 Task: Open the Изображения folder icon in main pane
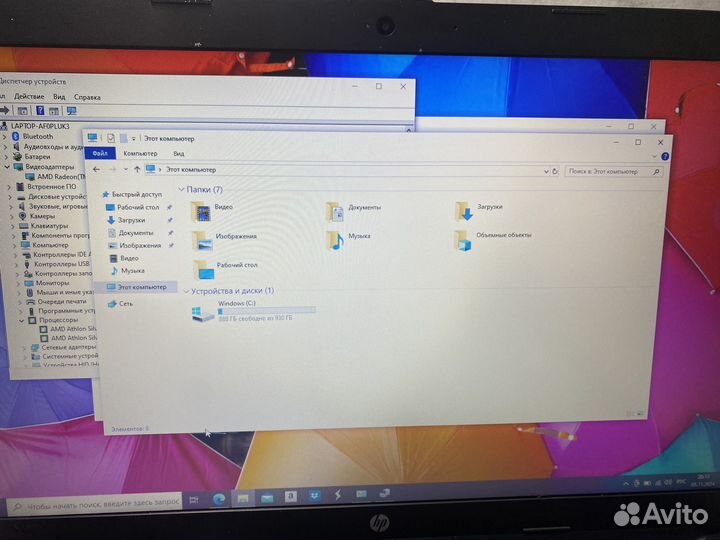[x=202, y=241]
